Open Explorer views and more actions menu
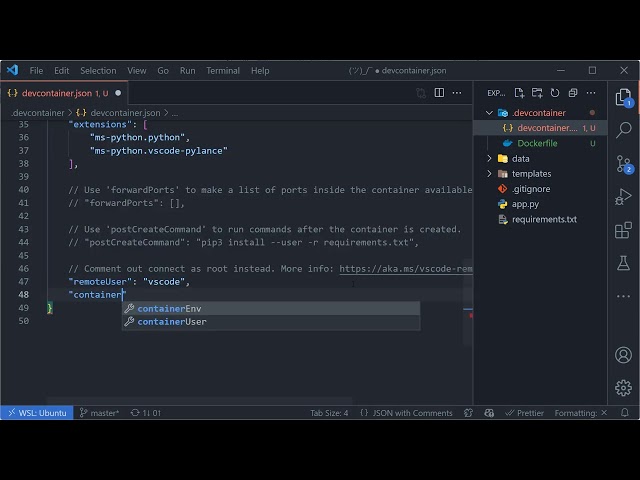Image resolution: width=640 pixels, height=480 pixels. 591,93
